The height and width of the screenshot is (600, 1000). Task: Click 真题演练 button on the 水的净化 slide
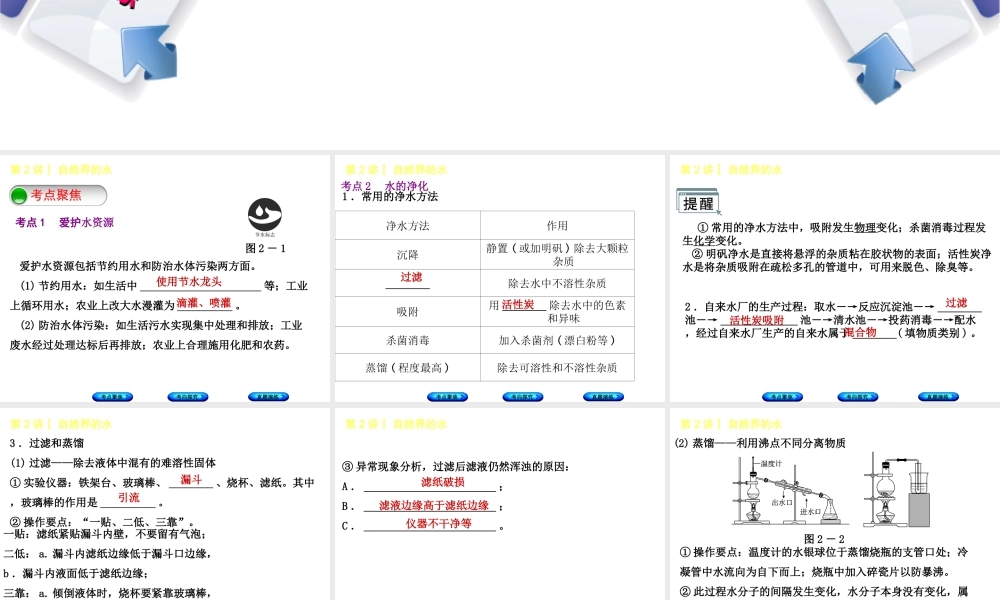tap(603, 397)
